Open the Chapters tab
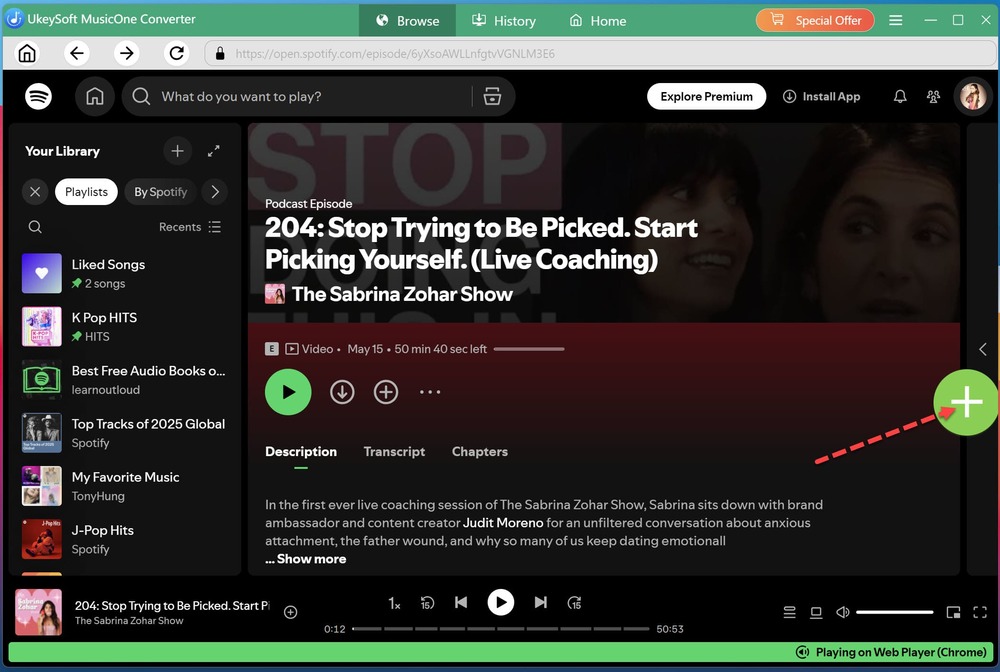The width and height of the screenshot is (1000, 672). [480, 451]
